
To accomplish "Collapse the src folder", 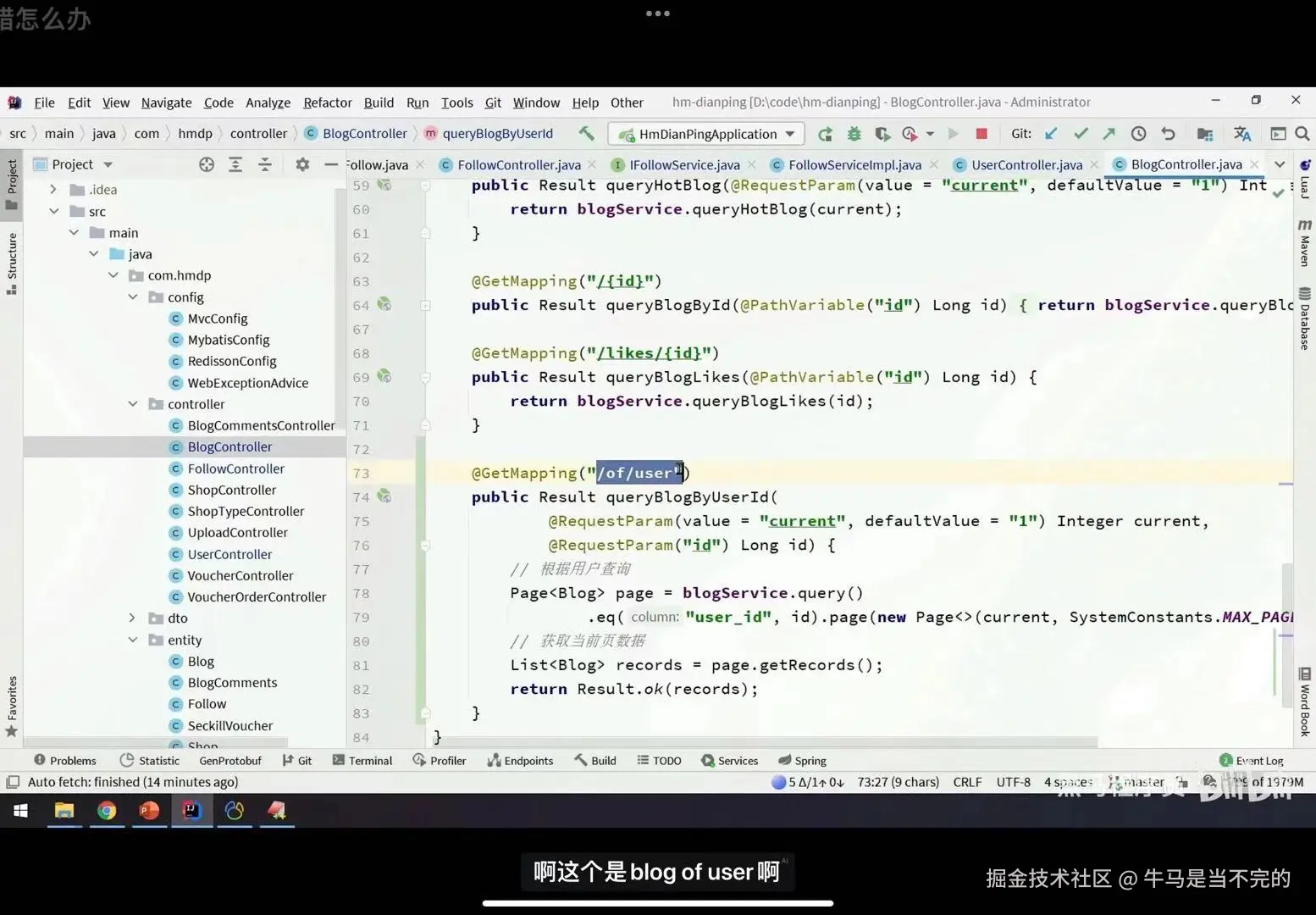I will click(x=53, y=211).
